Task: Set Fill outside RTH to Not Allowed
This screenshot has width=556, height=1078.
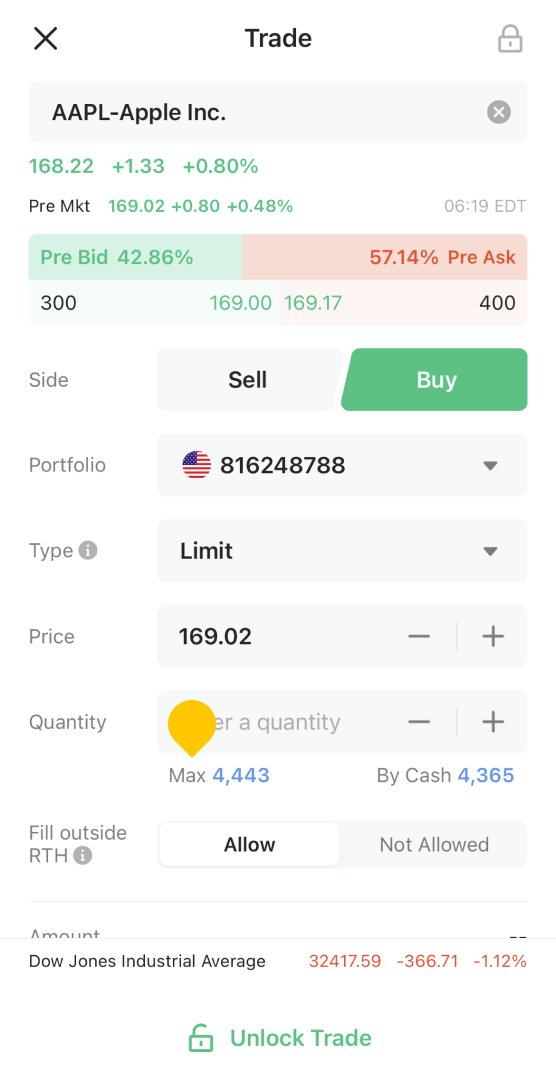Action: click(434, 844)
